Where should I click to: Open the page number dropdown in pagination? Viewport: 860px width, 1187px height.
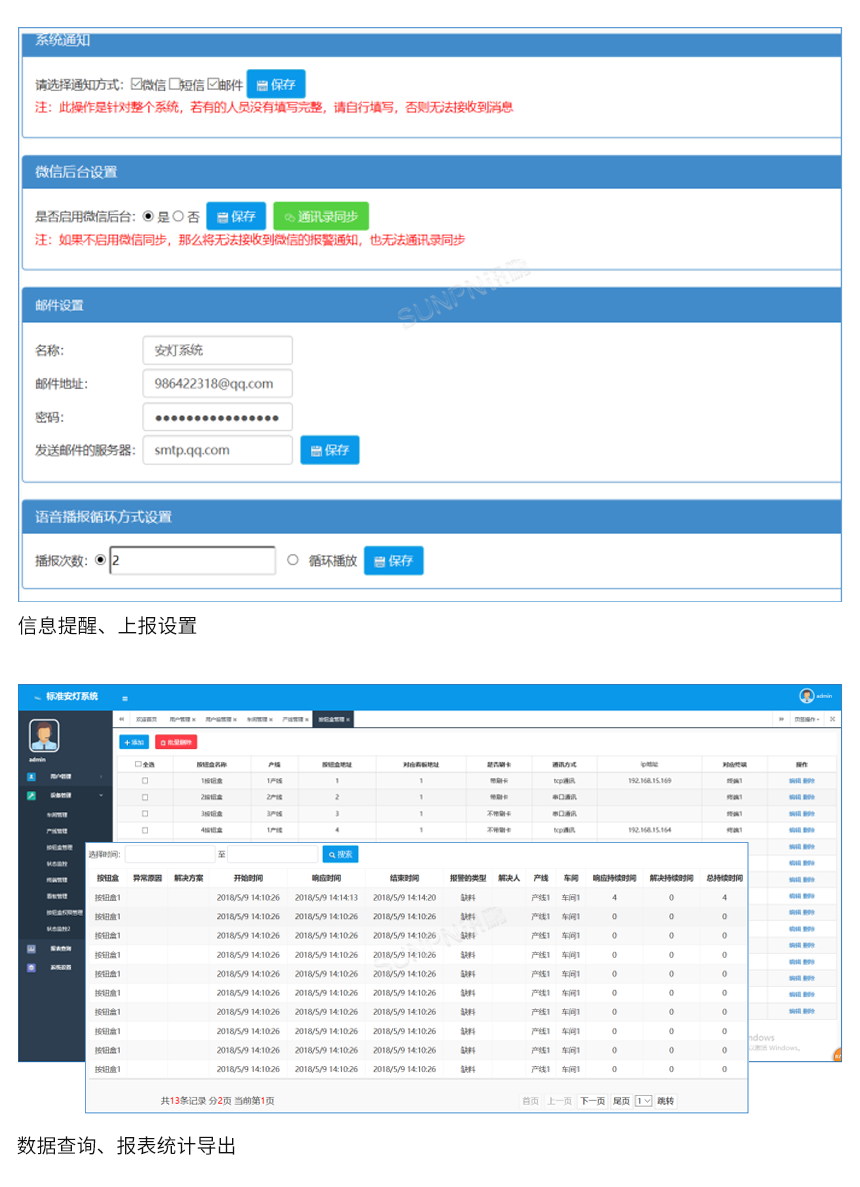pyautogui.click(x=645, y=1101)
